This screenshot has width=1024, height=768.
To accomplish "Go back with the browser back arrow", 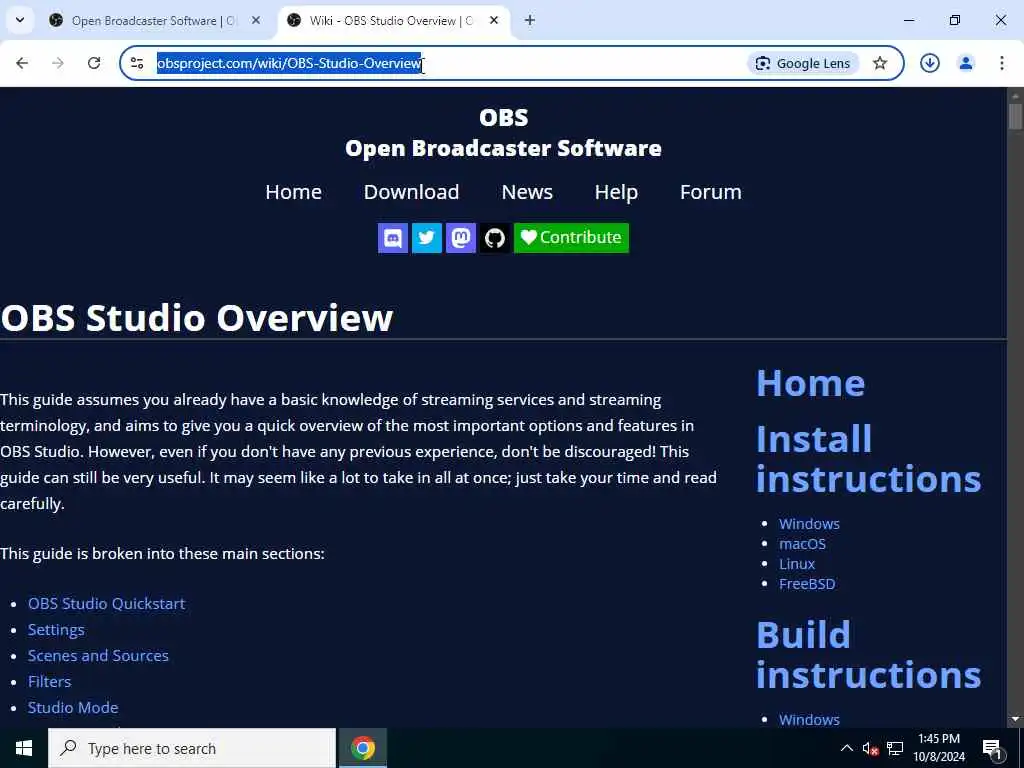I will pyautogui.click(x=22, y=63).
